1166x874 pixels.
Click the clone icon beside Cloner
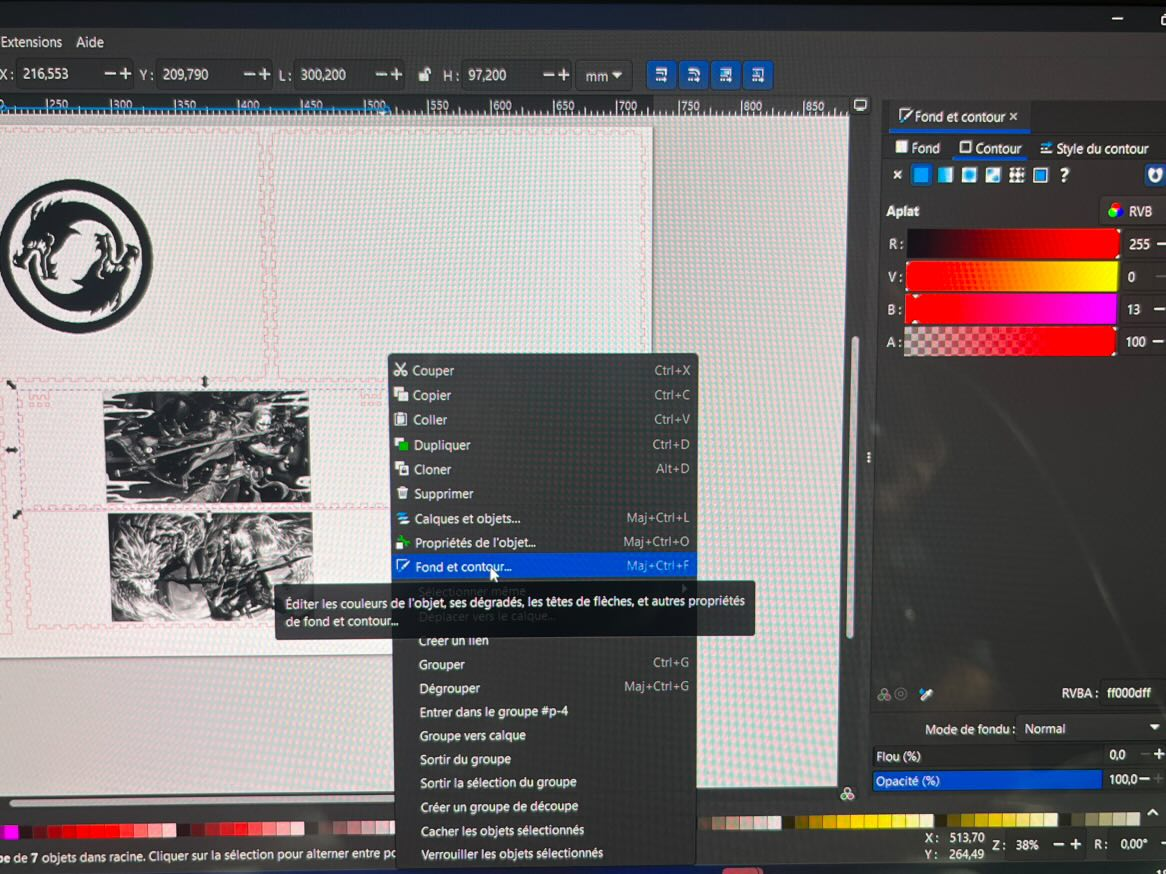tap(402, 469)
